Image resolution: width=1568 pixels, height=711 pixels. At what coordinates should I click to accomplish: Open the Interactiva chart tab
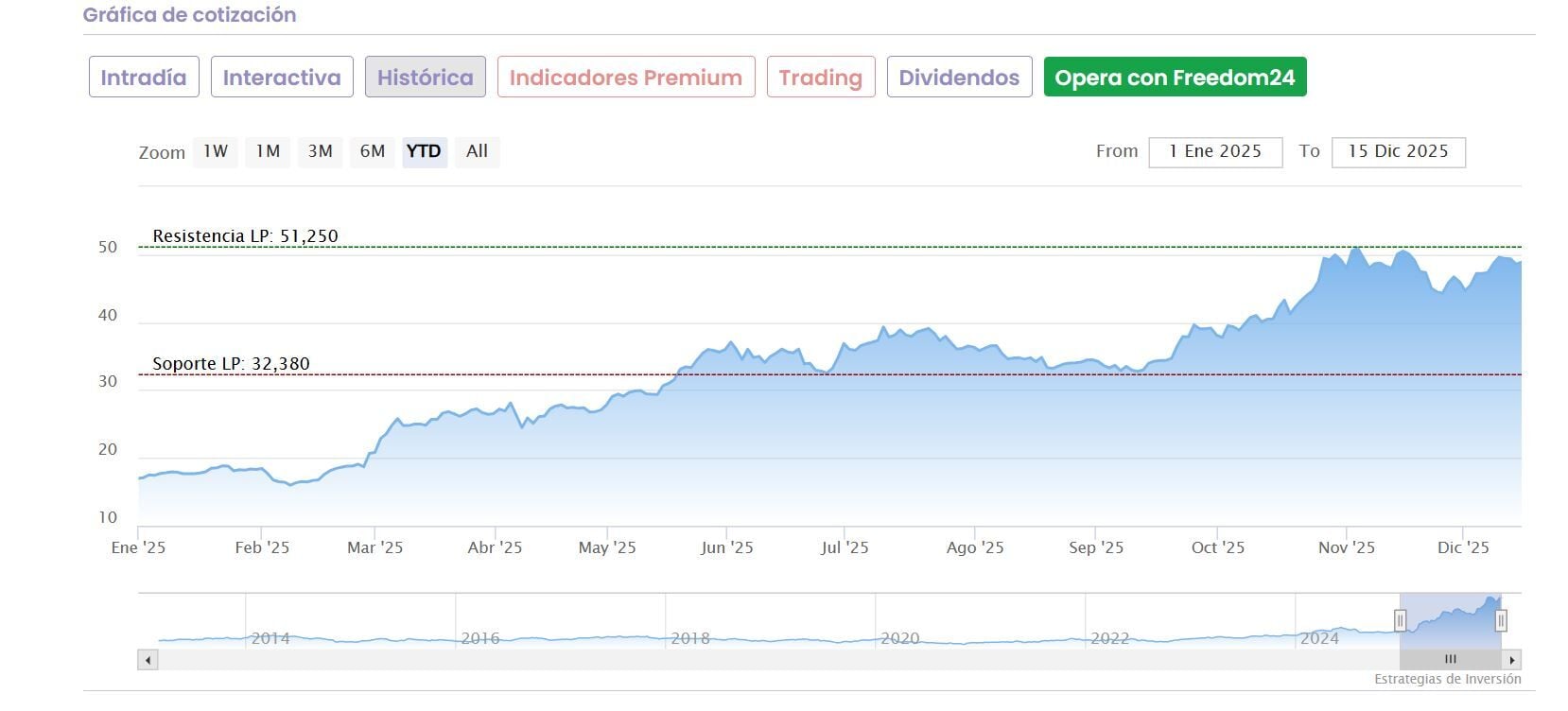coord(282,78)
